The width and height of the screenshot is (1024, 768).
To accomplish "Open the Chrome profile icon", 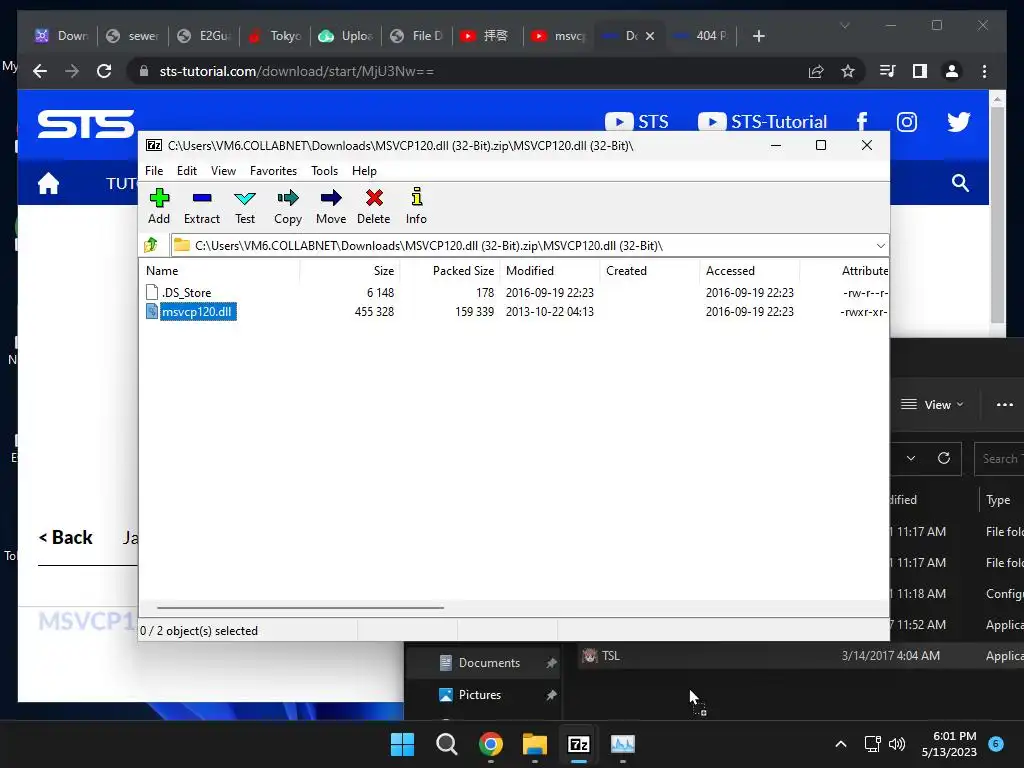I will 952,71.
